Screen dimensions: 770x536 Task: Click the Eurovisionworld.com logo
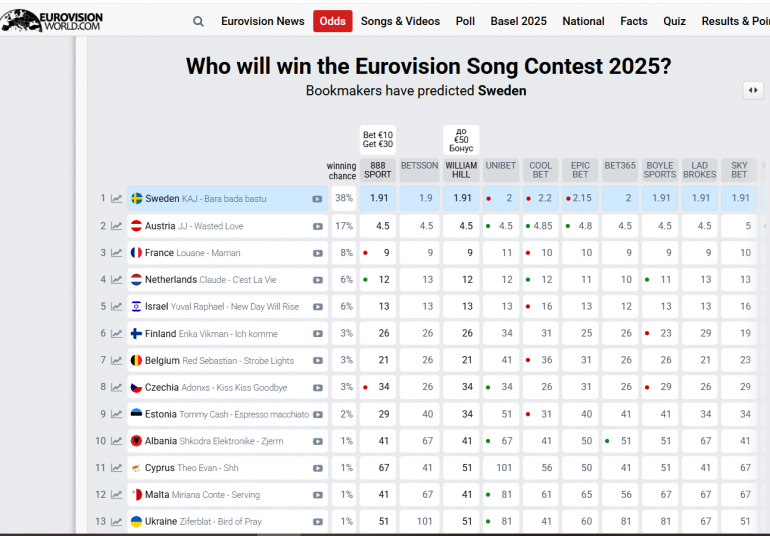[x=52, y=21]
